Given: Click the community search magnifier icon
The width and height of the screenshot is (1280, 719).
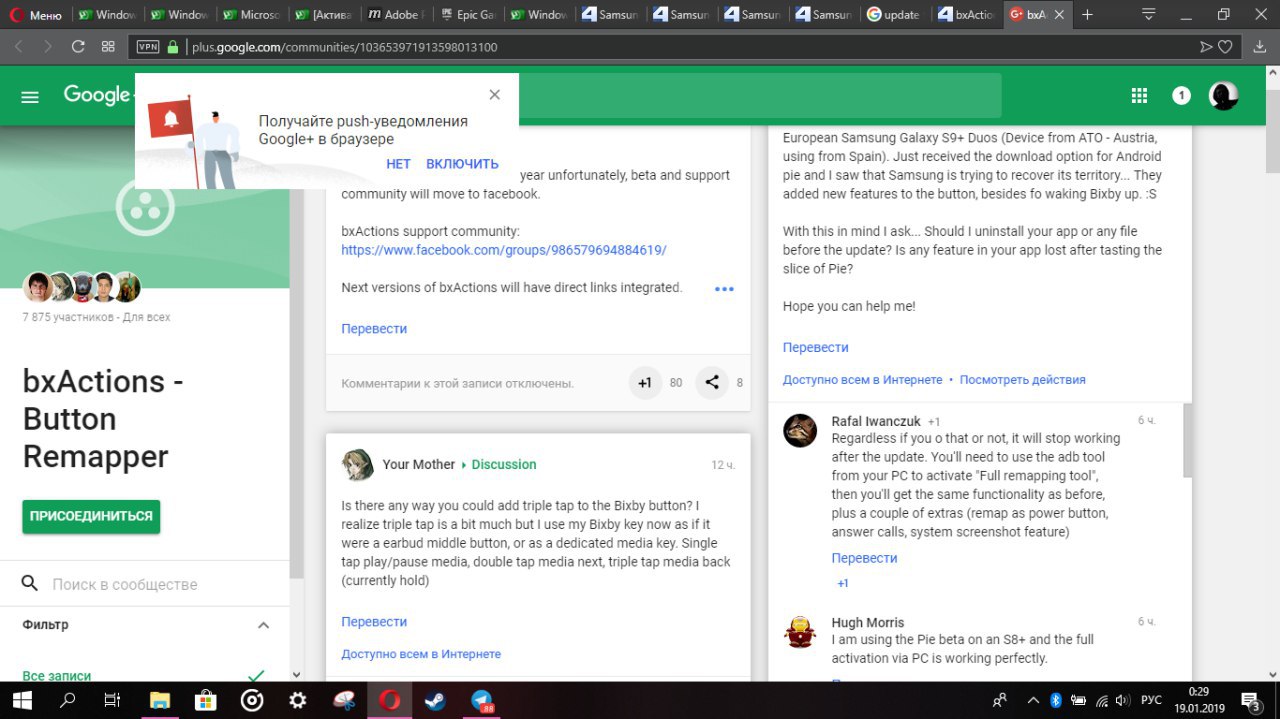Looking at the screenshot, I should point(30,583).
